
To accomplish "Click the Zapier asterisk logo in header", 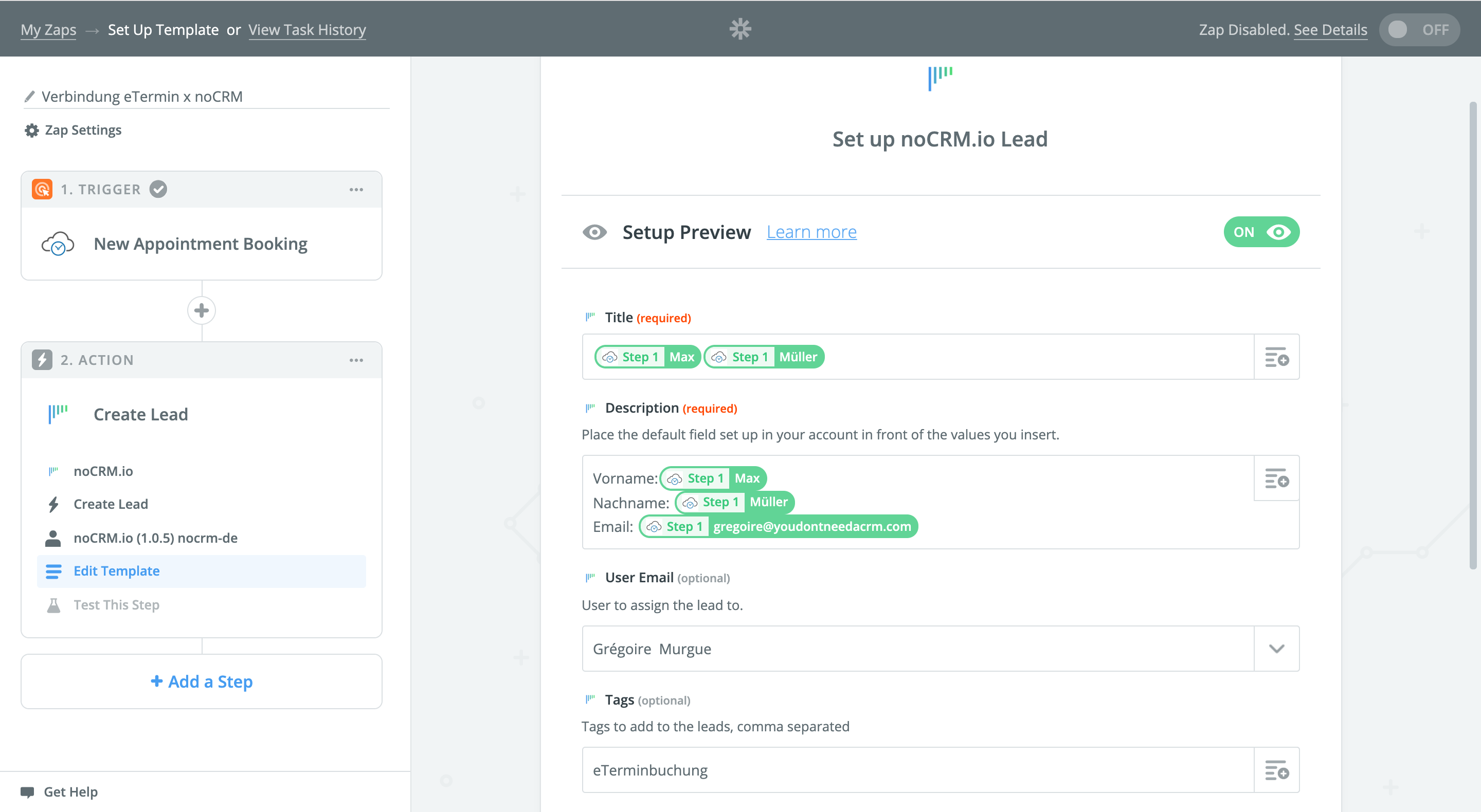I will tap(740, 29).
